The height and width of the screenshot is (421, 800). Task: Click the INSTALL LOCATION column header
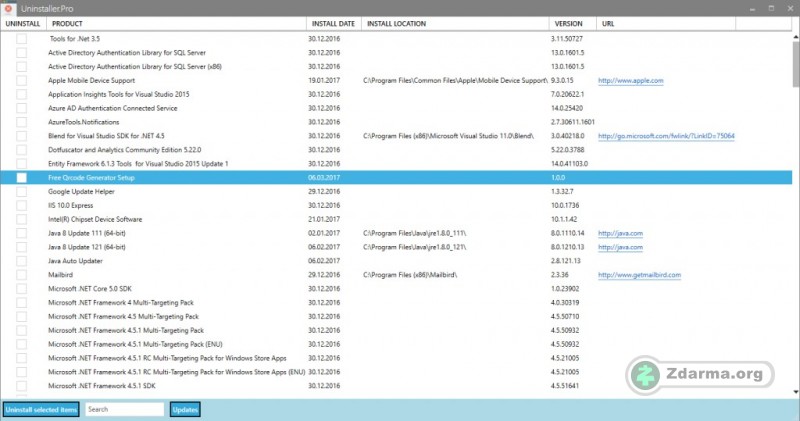[x=455, y=23]
